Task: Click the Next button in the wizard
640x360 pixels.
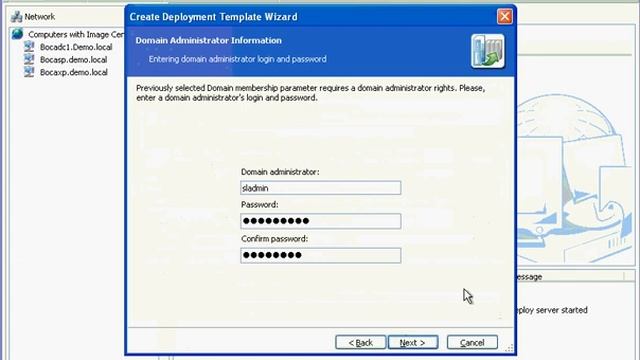Action: coord(413,342)
